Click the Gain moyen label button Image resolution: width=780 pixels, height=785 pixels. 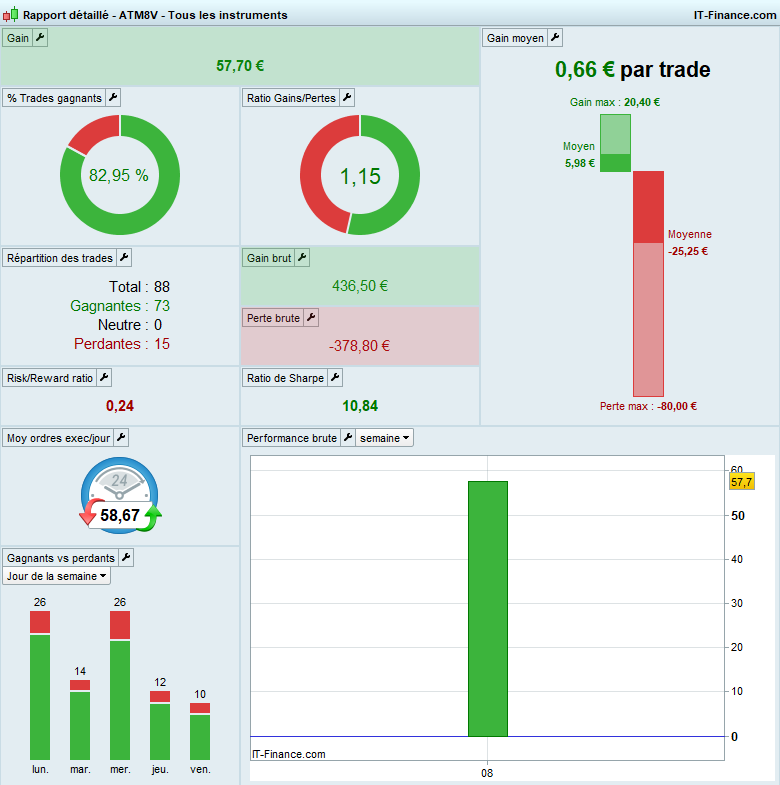[515, 38]
